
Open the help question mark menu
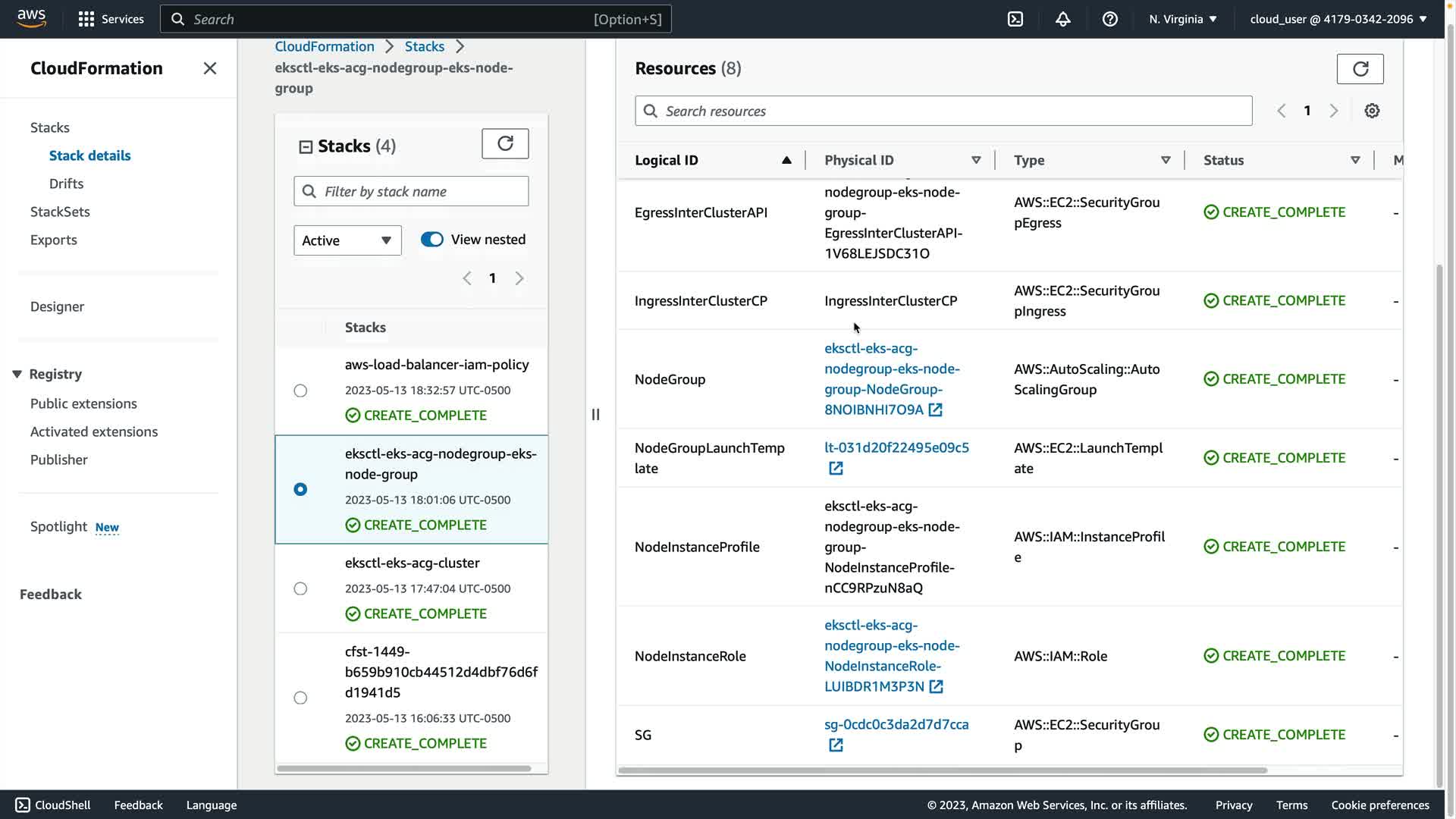coord(1109,19)
